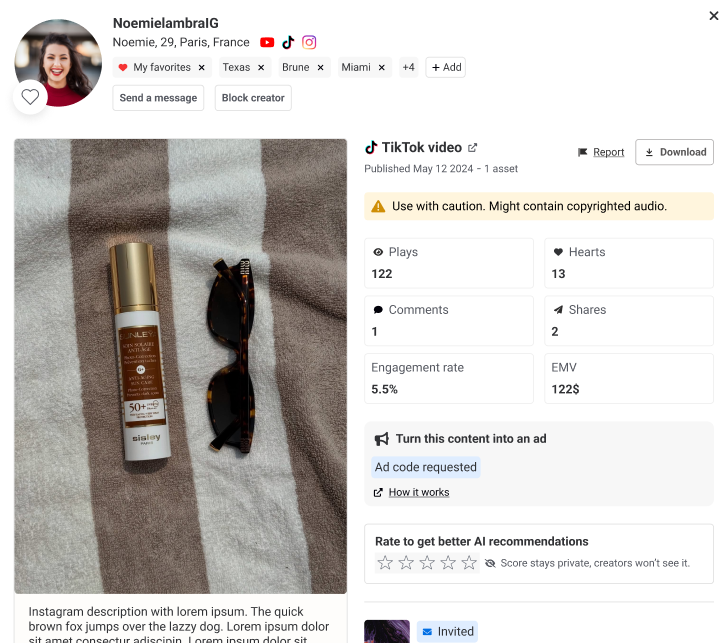Click the sunscreen product video thumbnail

[x=180, y=366]
